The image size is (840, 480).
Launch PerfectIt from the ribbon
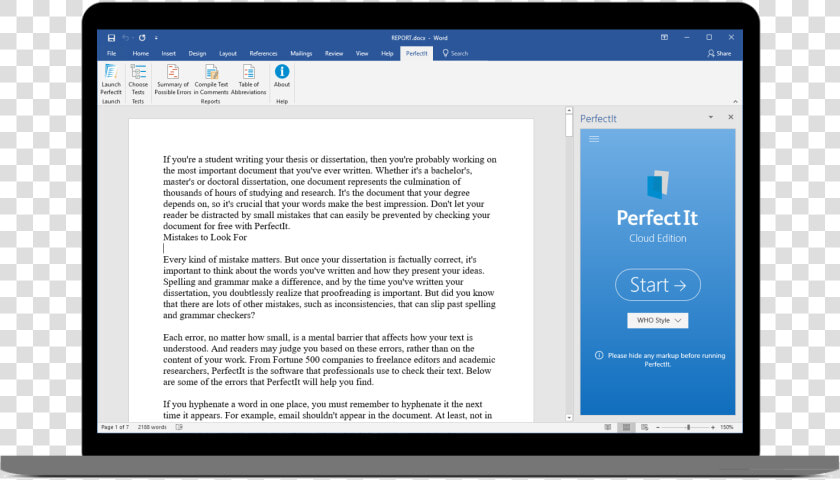[111, 79]
